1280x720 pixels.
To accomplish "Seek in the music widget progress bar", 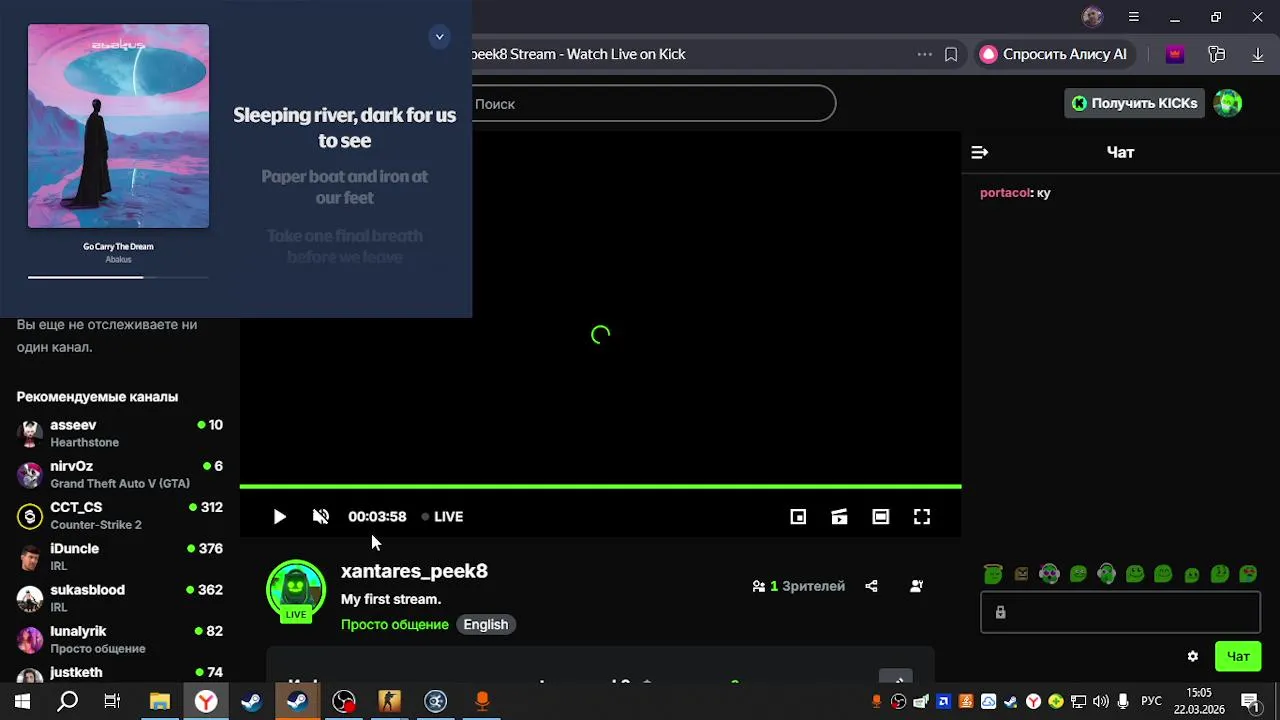I will 118,277.
